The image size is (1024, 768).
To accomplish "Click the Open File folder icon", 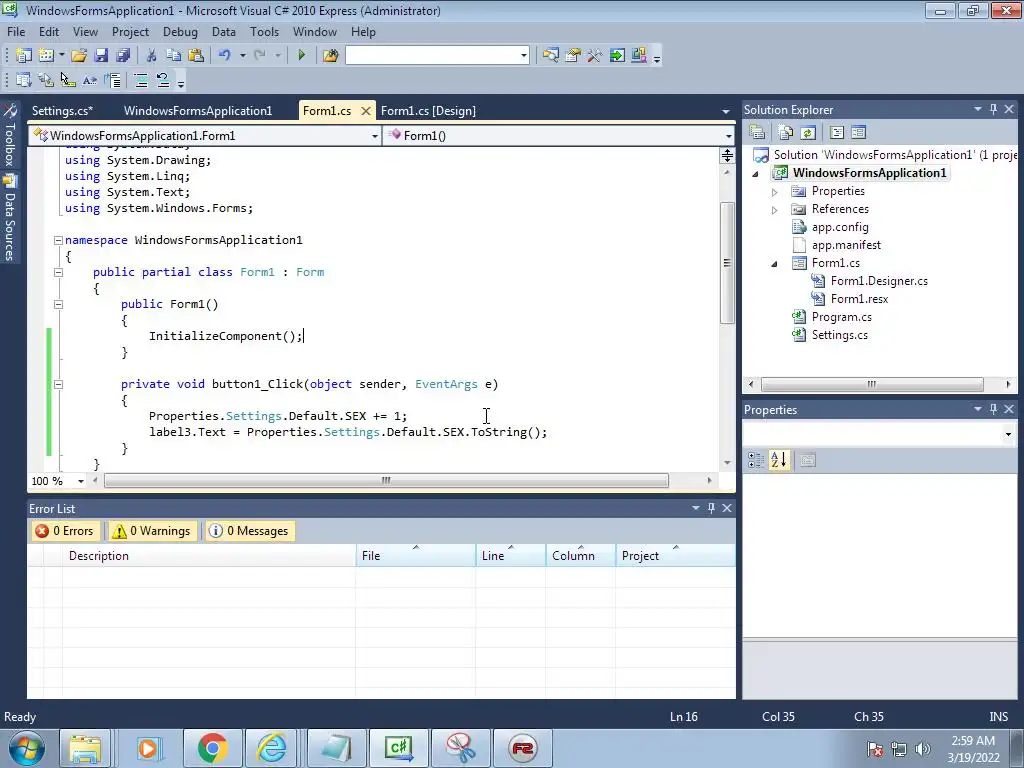I will pyautogui.click(x=79, y=56).
